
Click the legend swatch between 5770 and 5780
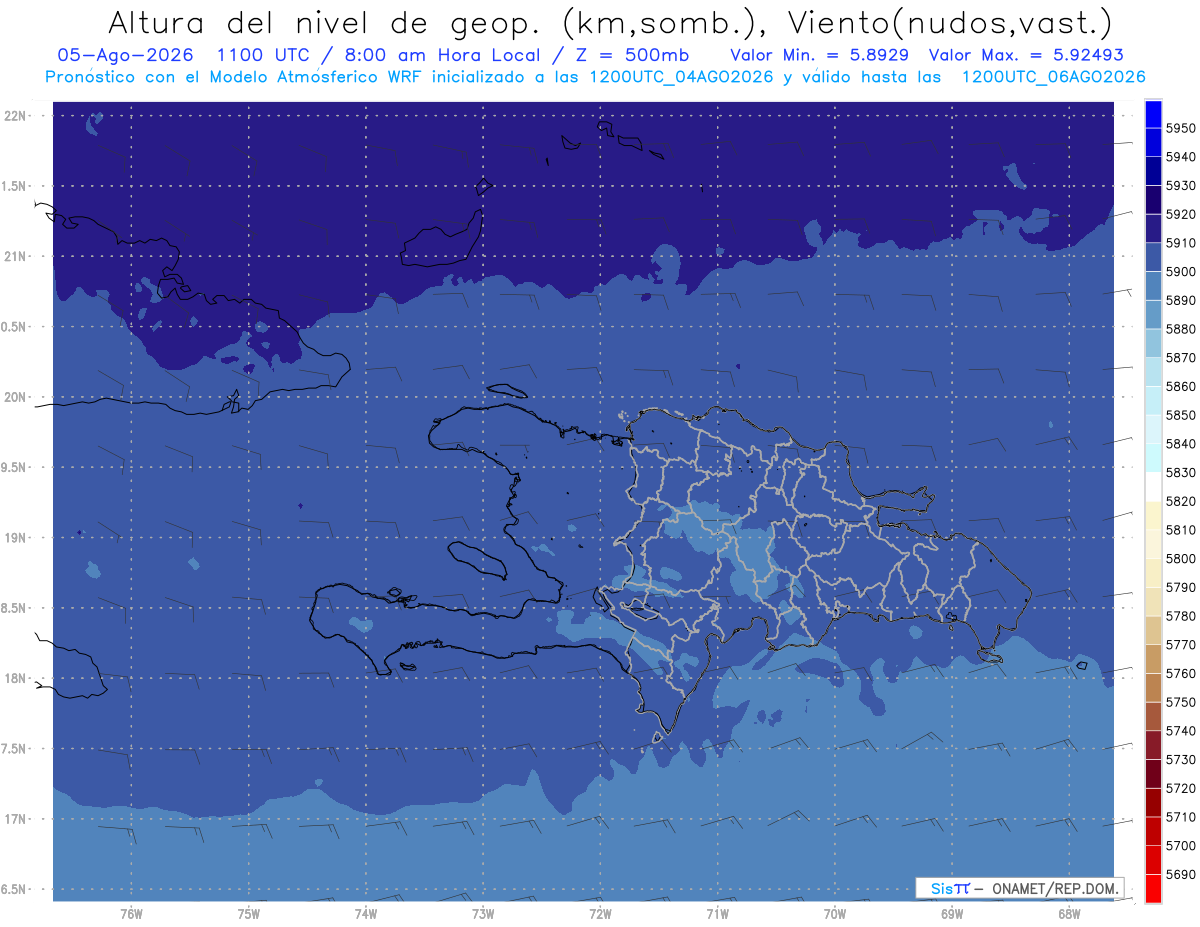tap(1153, 630)
